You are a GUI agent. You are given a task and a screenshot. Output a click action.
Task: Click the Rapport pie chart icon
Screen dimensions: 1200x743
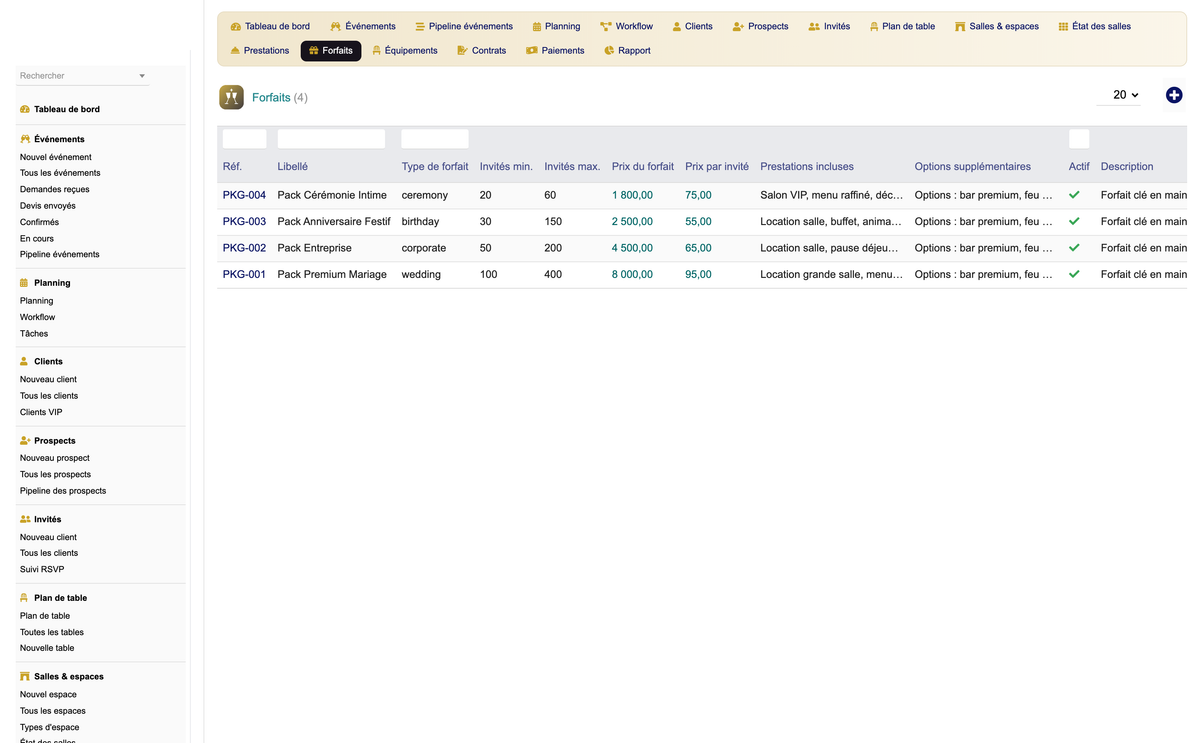tap(609, 50)
